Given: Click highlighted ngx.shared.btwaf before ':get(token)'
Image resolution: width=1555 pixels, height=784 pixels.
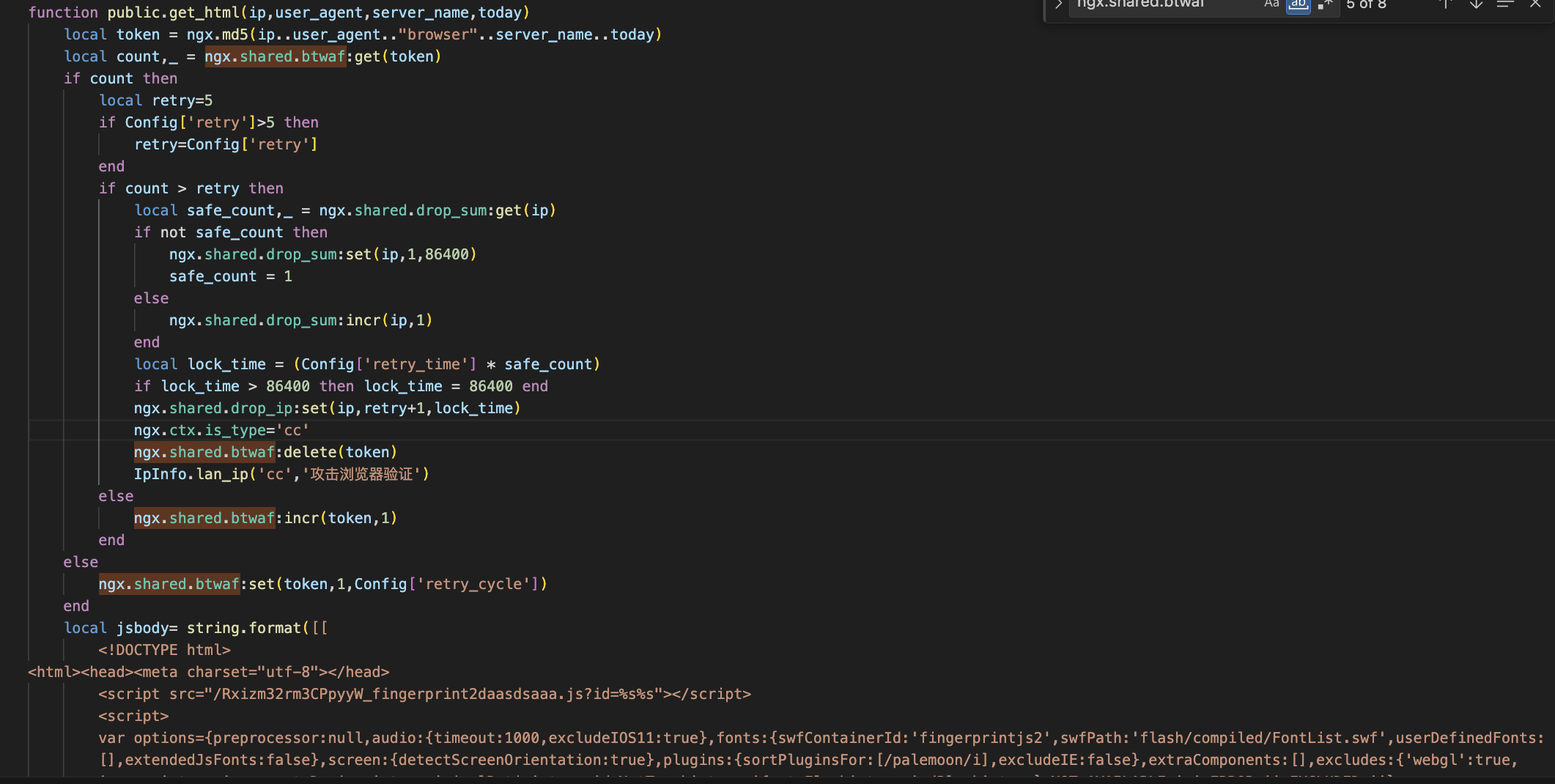Looking at the screenshot, I should (275, 56).
